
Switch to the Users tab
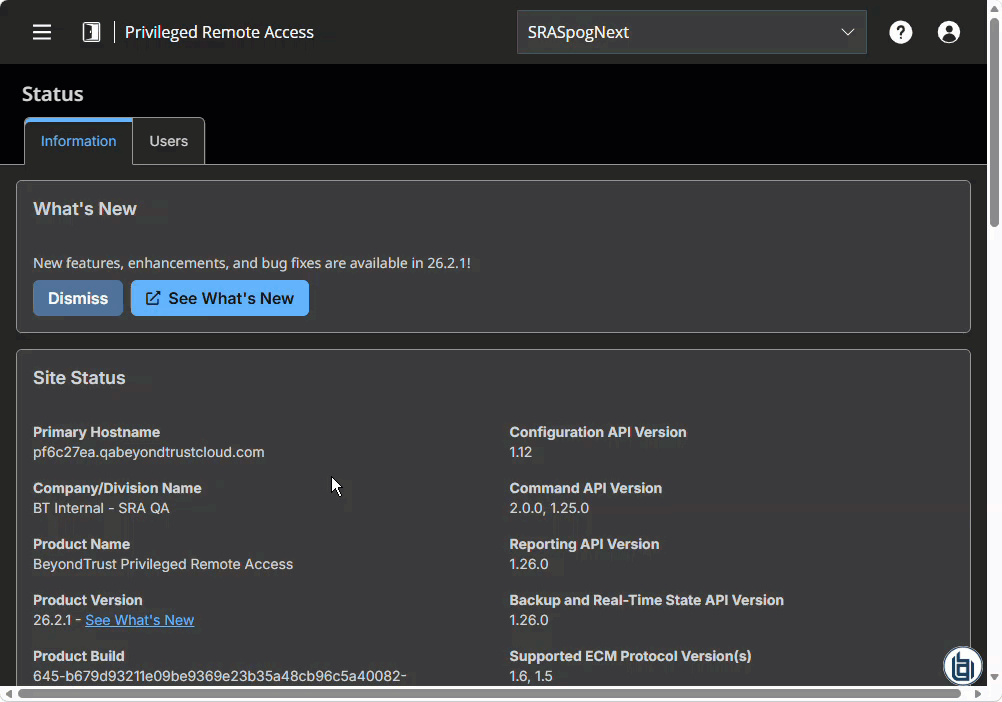[x=169, y=141]
